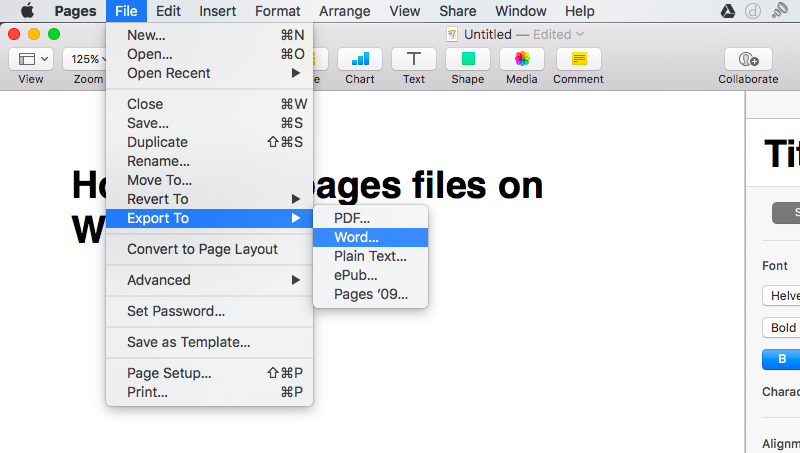Click the circled d status icon
Viewport: 800px width, 453px height.
point(753,11)
